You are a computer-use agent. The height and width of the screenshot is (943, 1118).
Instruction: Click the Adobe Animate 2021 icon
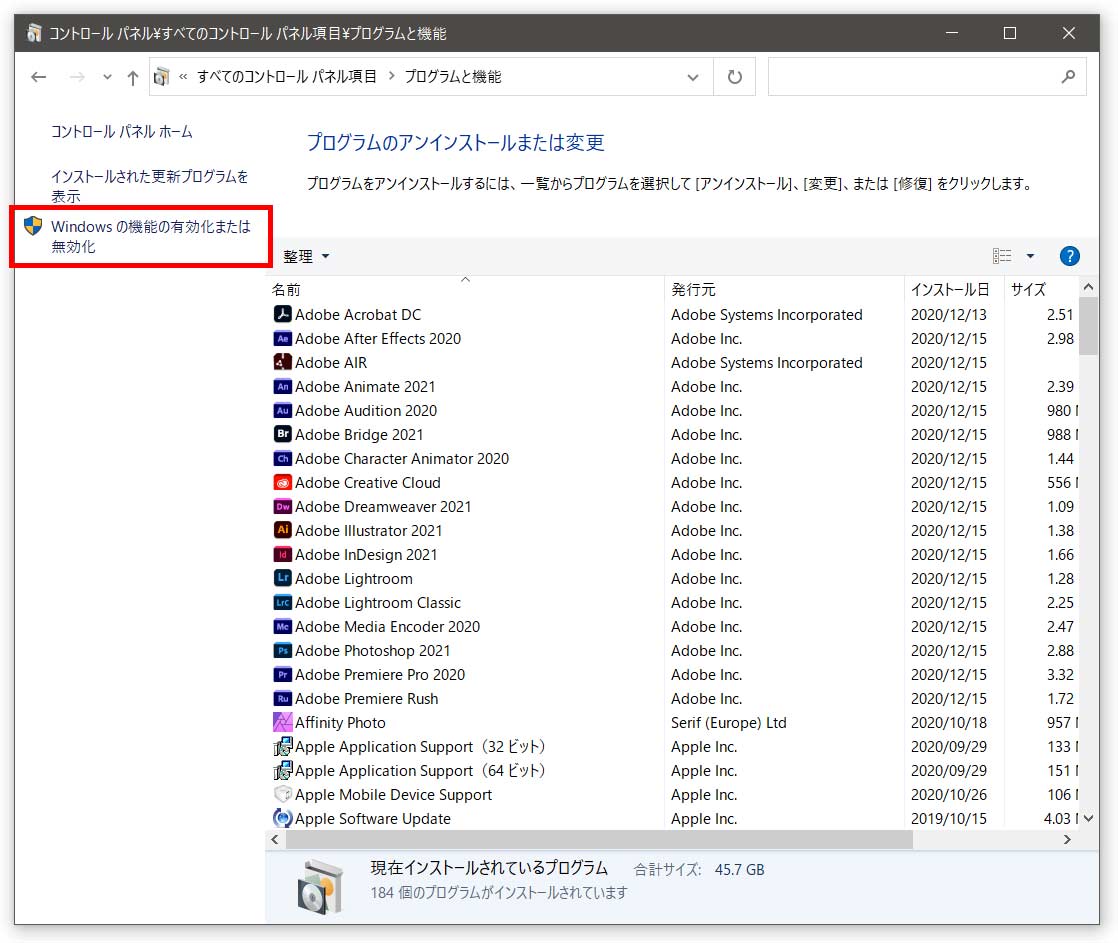point(282,386)
